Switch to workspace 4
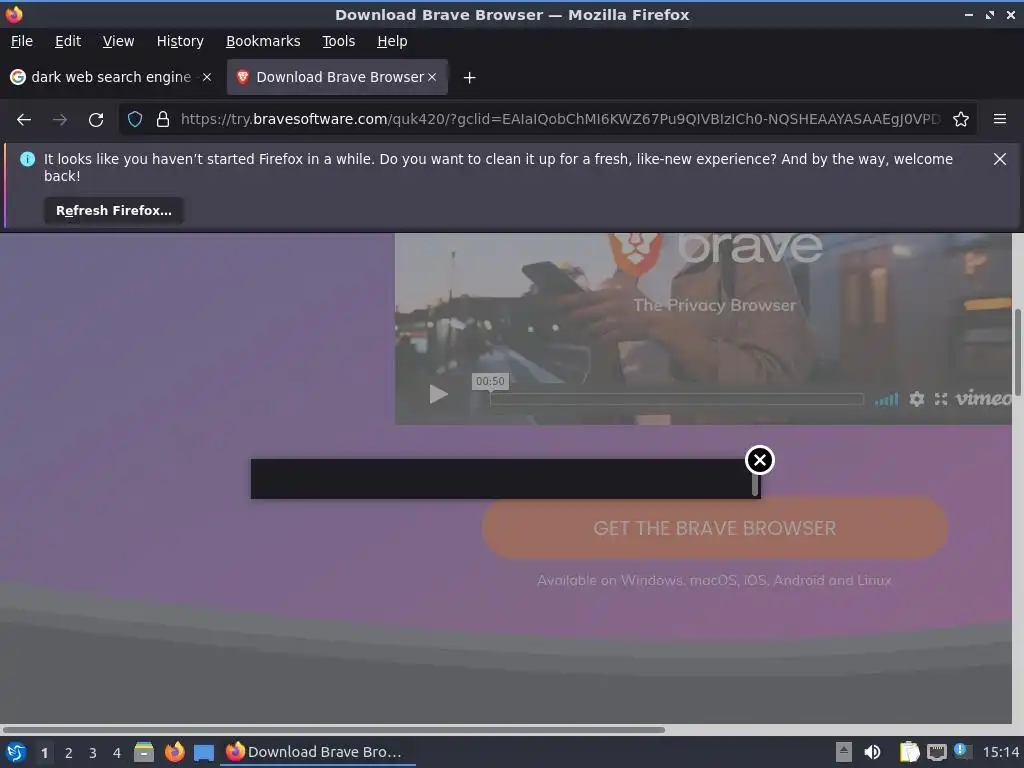This screenshot has height=768, width=1024. [x=117, y=753]
